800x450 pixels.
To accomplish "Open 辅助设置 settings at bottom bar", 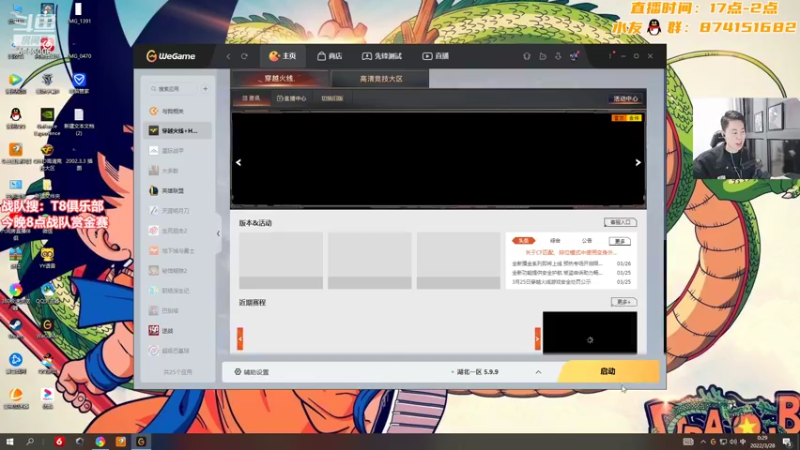I will pos(252,372).
